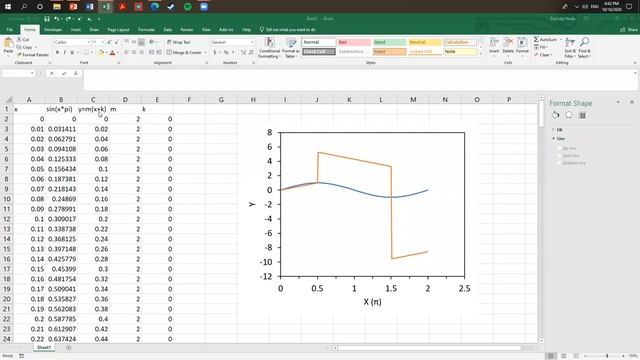Undo the last action

click(56, 19)
